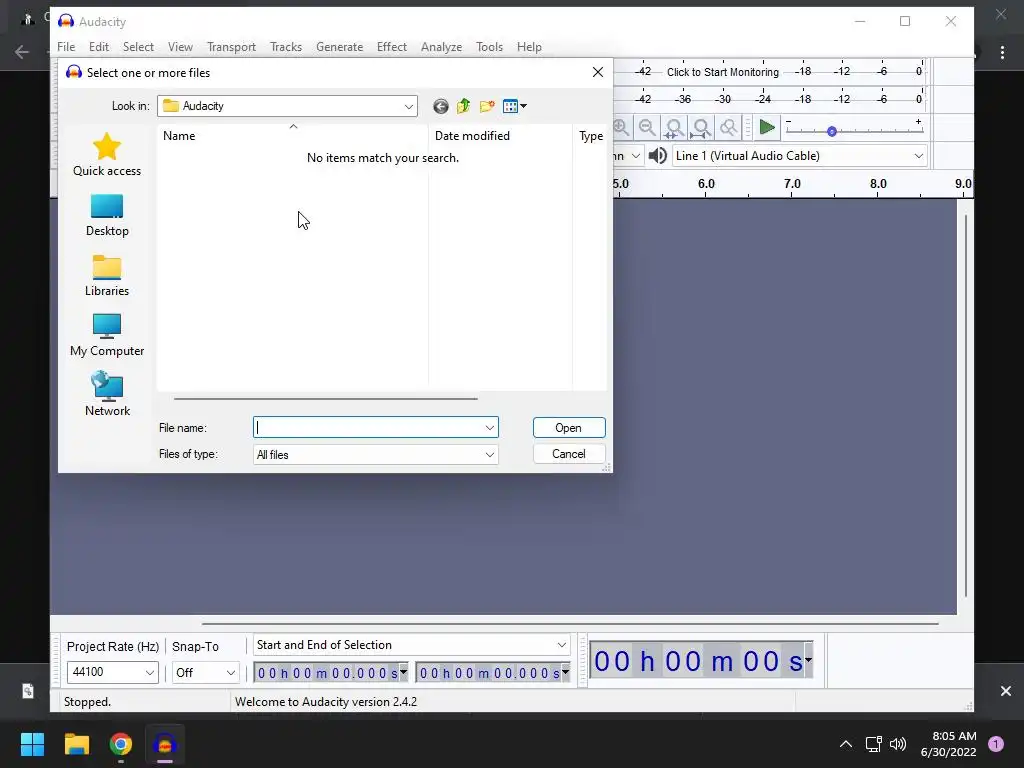1024x768 pixels.
Task: Expand the Snap-To Off dropdown
Action: coord(231,672)
